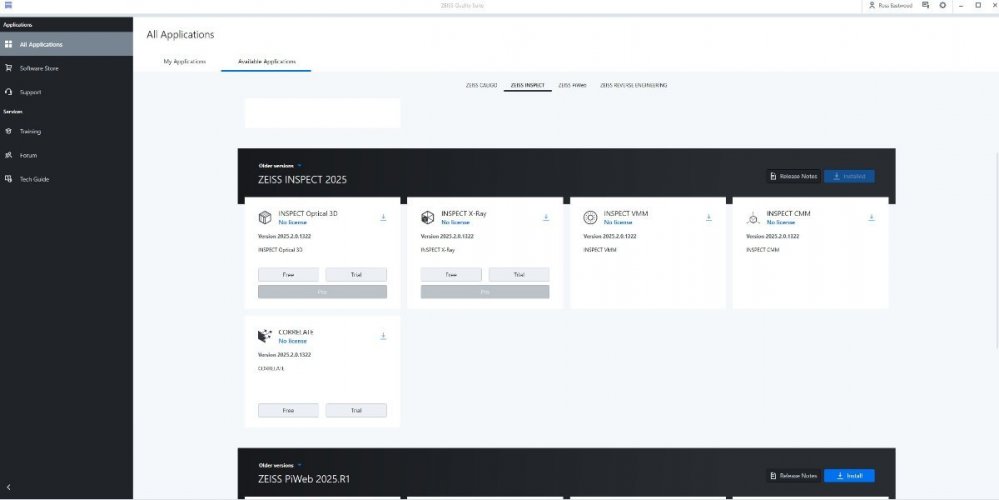Open the notifications icon in title bar

point(926,5)
